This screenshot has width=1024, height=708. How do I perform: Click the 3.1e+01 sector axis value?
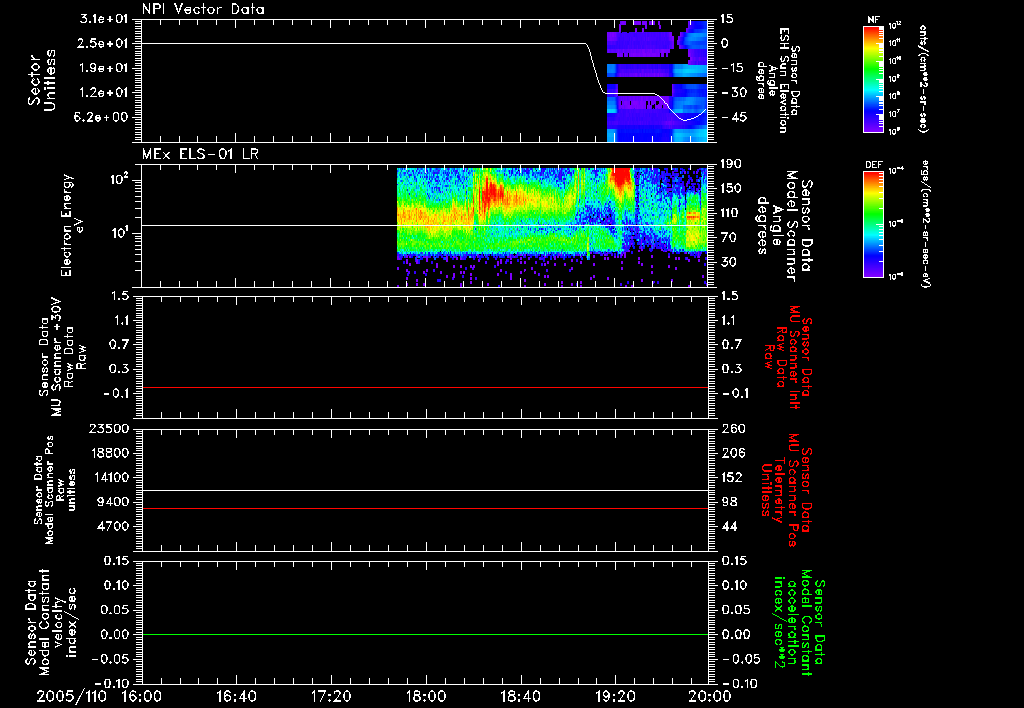[104, 19]
